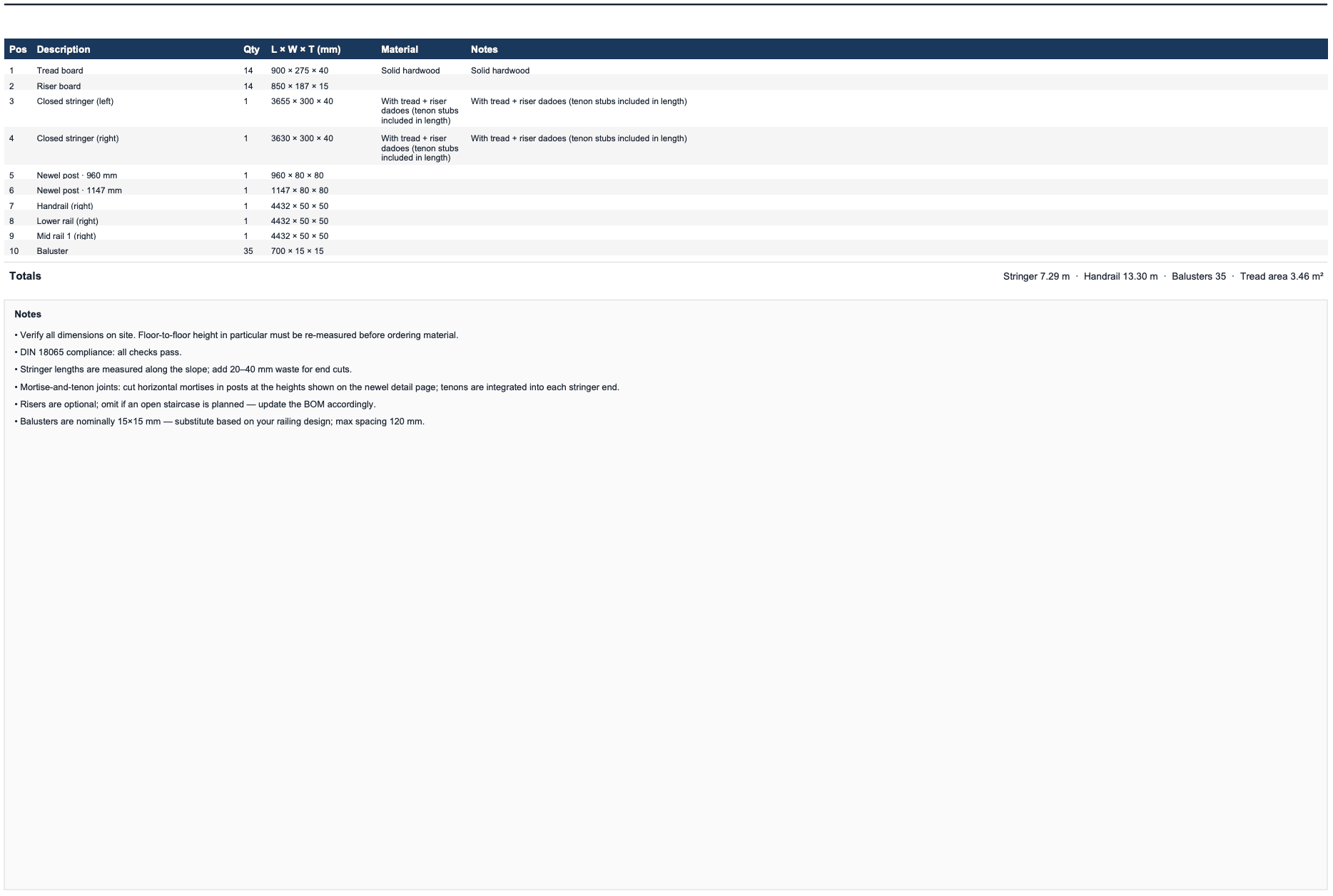Click the 'Tread area 3.46 m²' total
1333x896 pixels.
coord(1282,277)
